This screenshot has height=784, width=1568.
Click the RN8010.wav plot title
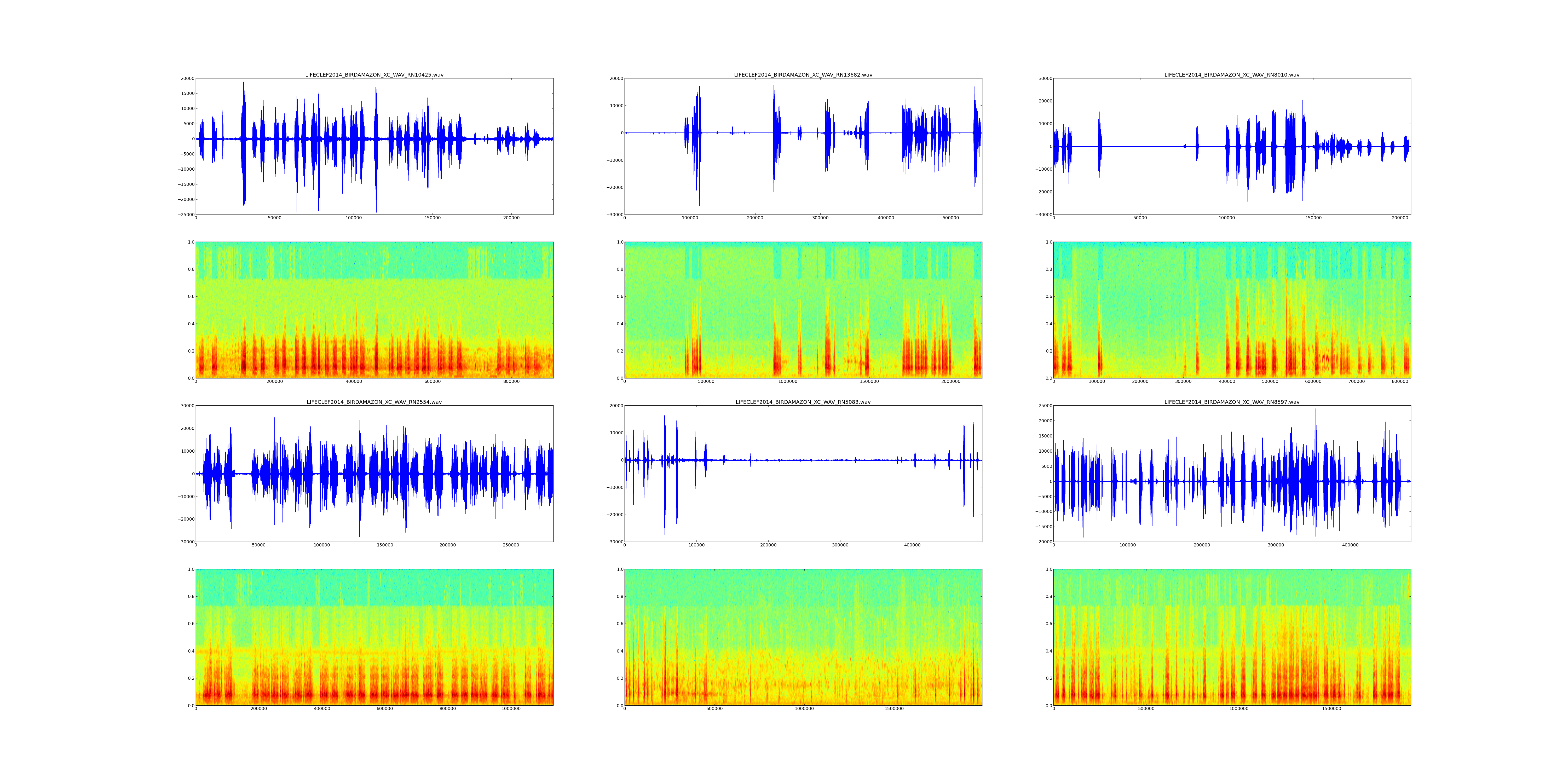point(1231,75)
